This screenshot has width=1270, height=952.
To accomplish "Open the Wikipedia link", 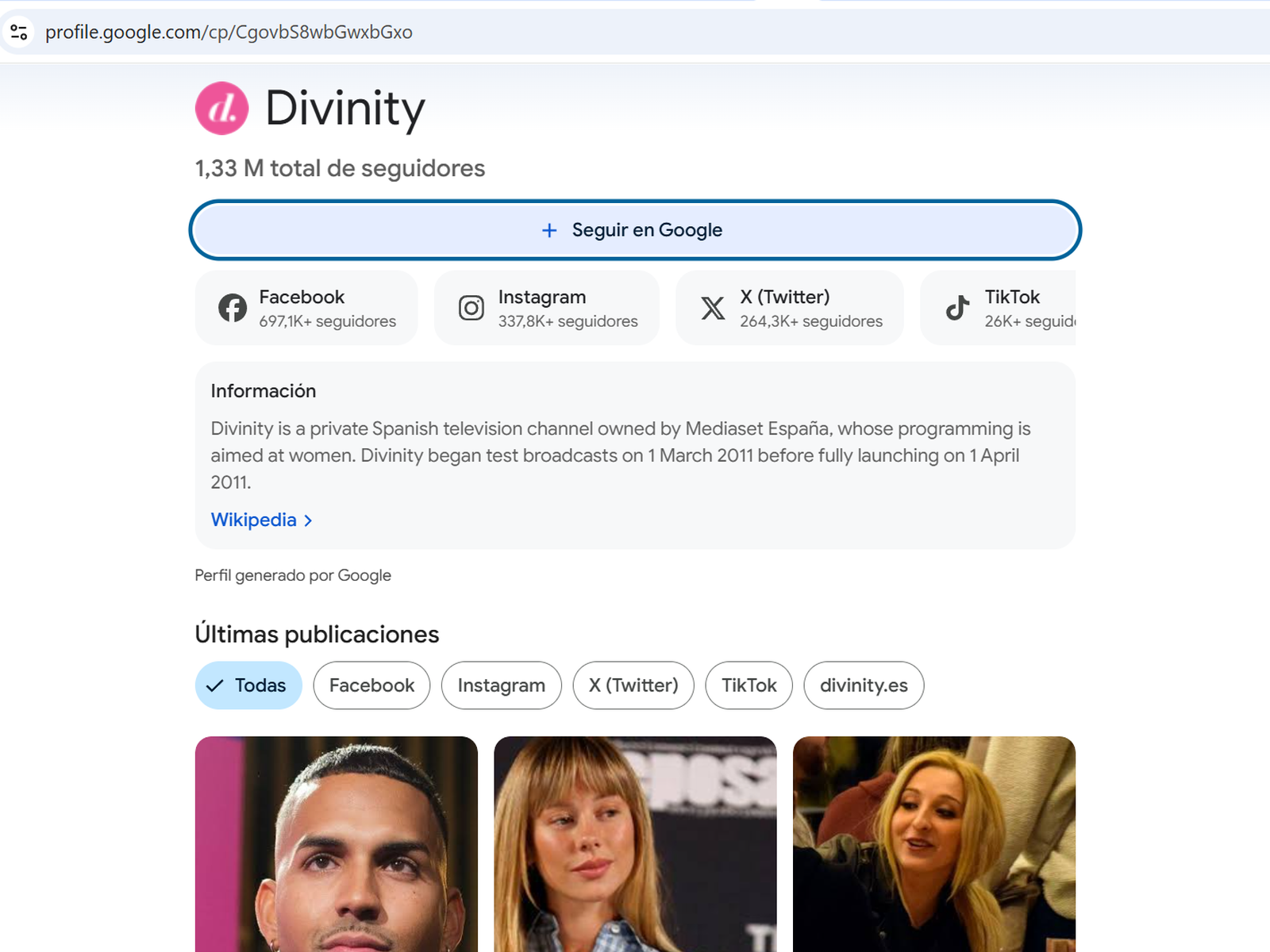I will click(253, 520).
